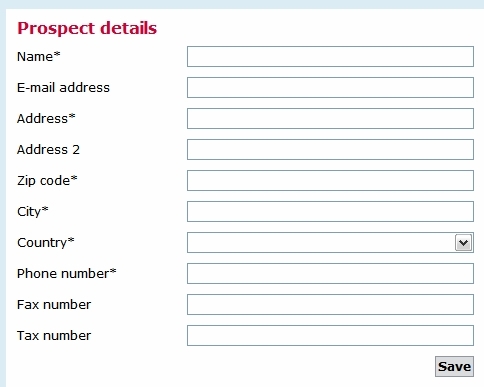Click the "Country*" label text
Image resolution: width=484 pixels, height=387 pixels.
(x=46, y=243)
